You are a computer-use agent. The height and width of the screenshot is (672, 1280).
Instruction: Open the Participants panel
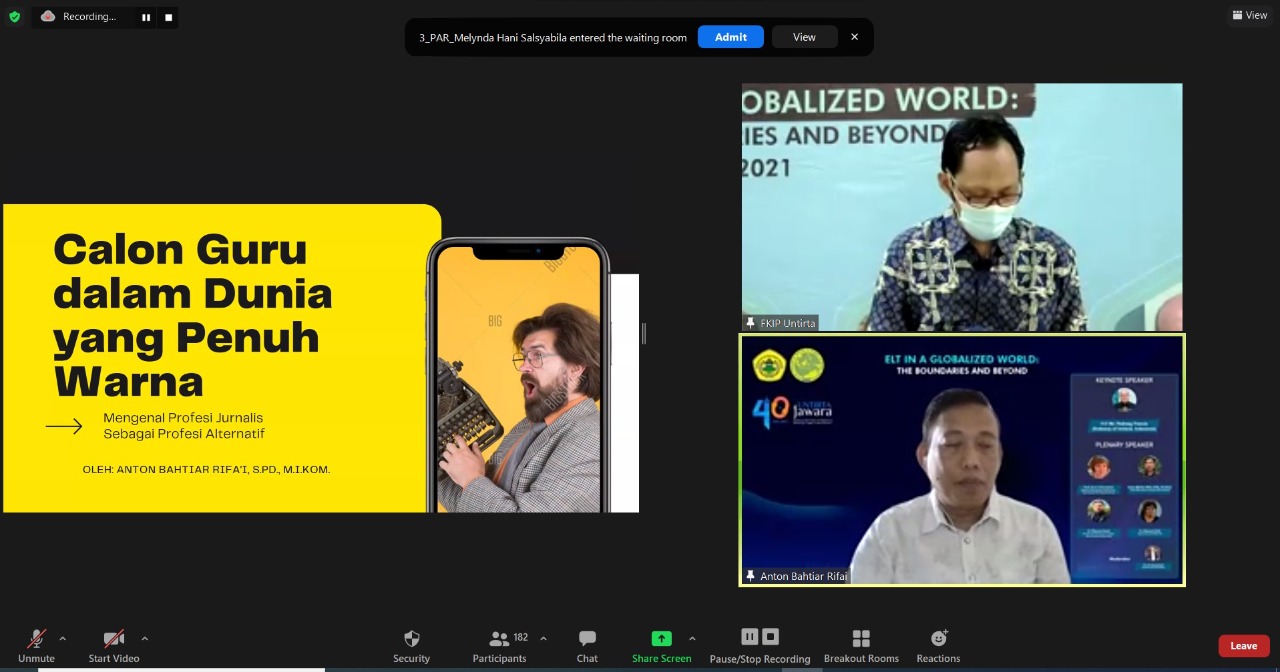[500, 646]
